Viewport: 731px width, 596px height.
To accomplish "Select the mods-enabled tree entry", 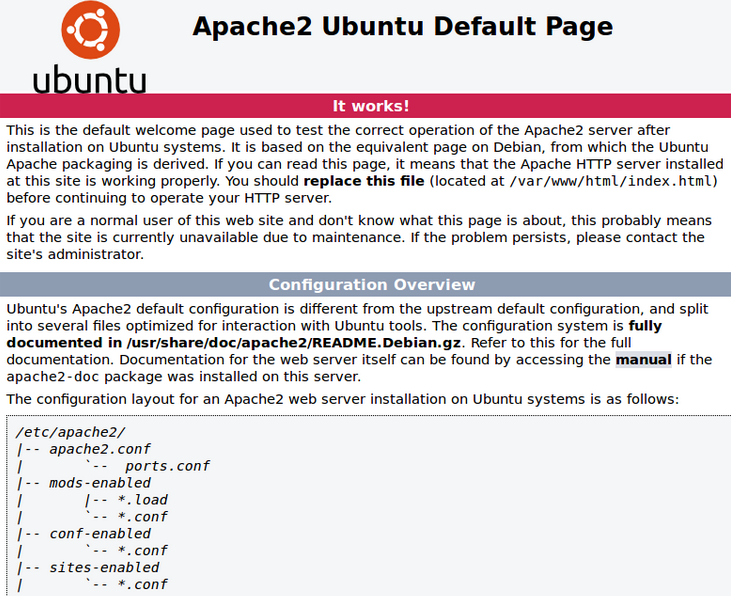I will pos(100,483).
